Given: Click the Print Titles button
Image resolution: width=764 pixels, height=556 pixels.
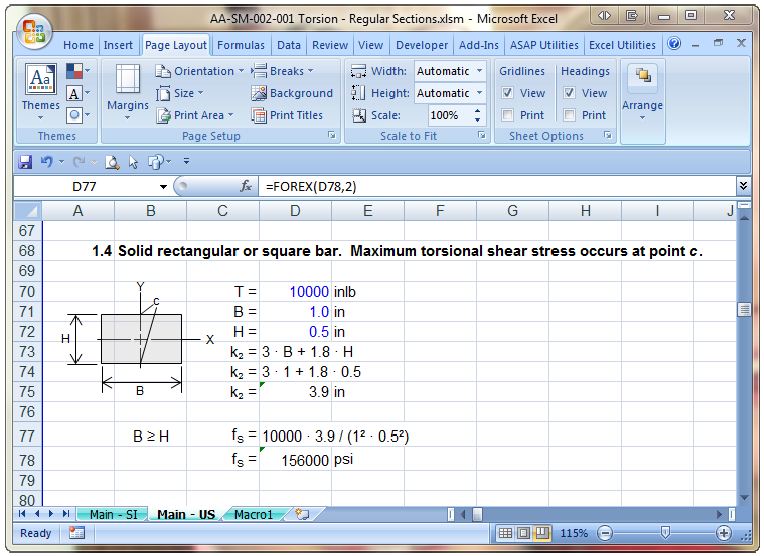Looking at the screenshot, I should [x=287, y=115].
